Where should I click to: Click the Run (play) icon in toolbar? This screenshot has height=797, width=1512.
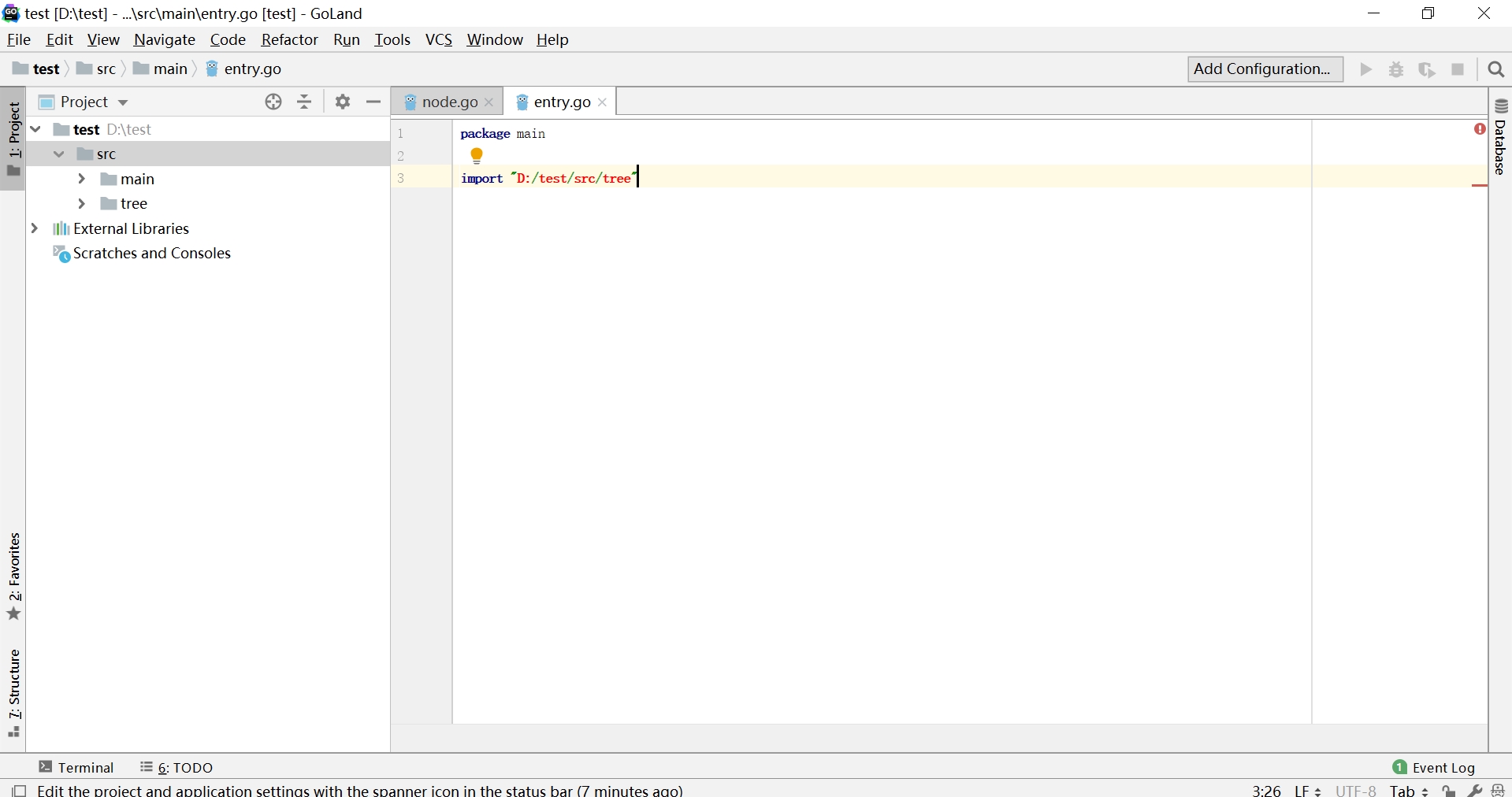point(1366,69)
